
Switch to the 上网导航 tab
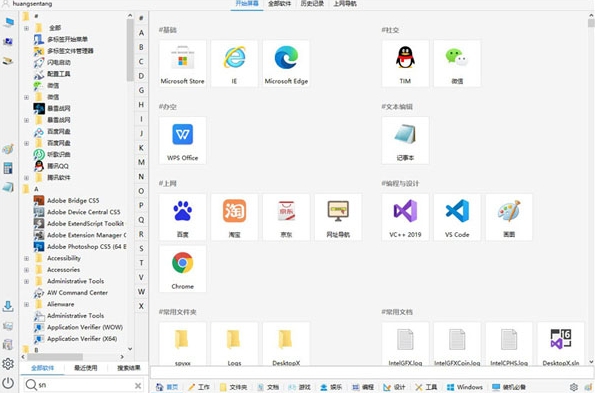(345, 4)
